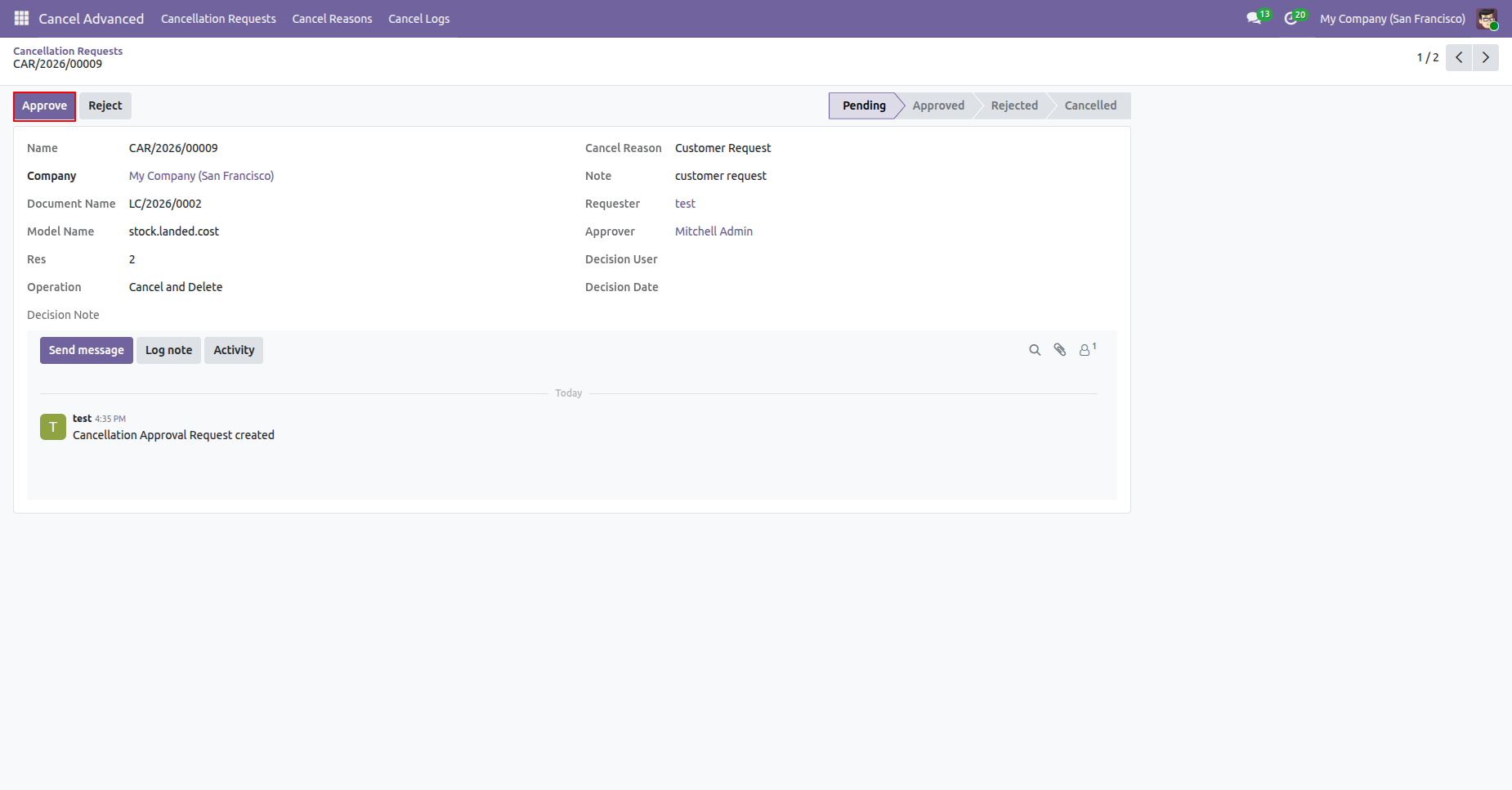Click Log note button
The image size is (1512, 790).
(168, 350)
